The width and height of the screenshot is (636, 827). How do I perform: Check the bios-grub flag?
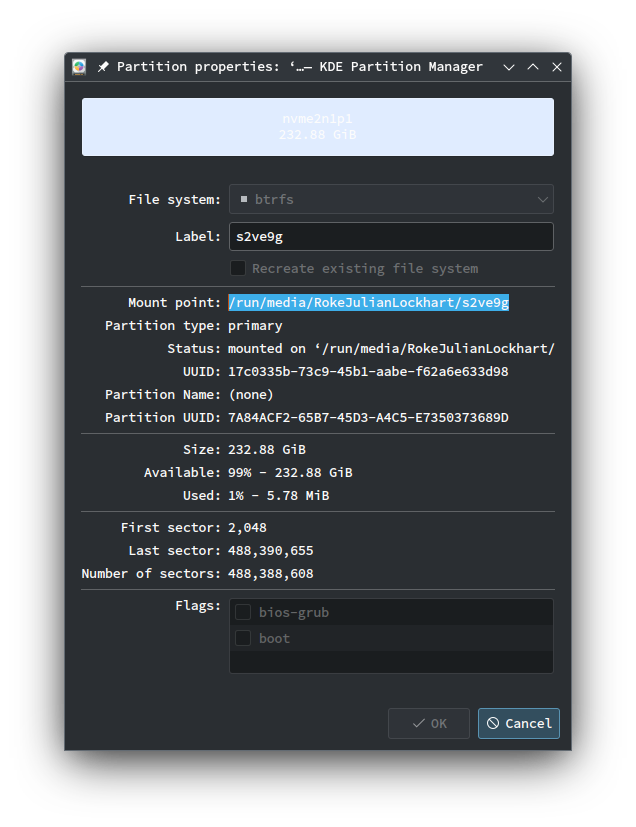coord(243,612)
